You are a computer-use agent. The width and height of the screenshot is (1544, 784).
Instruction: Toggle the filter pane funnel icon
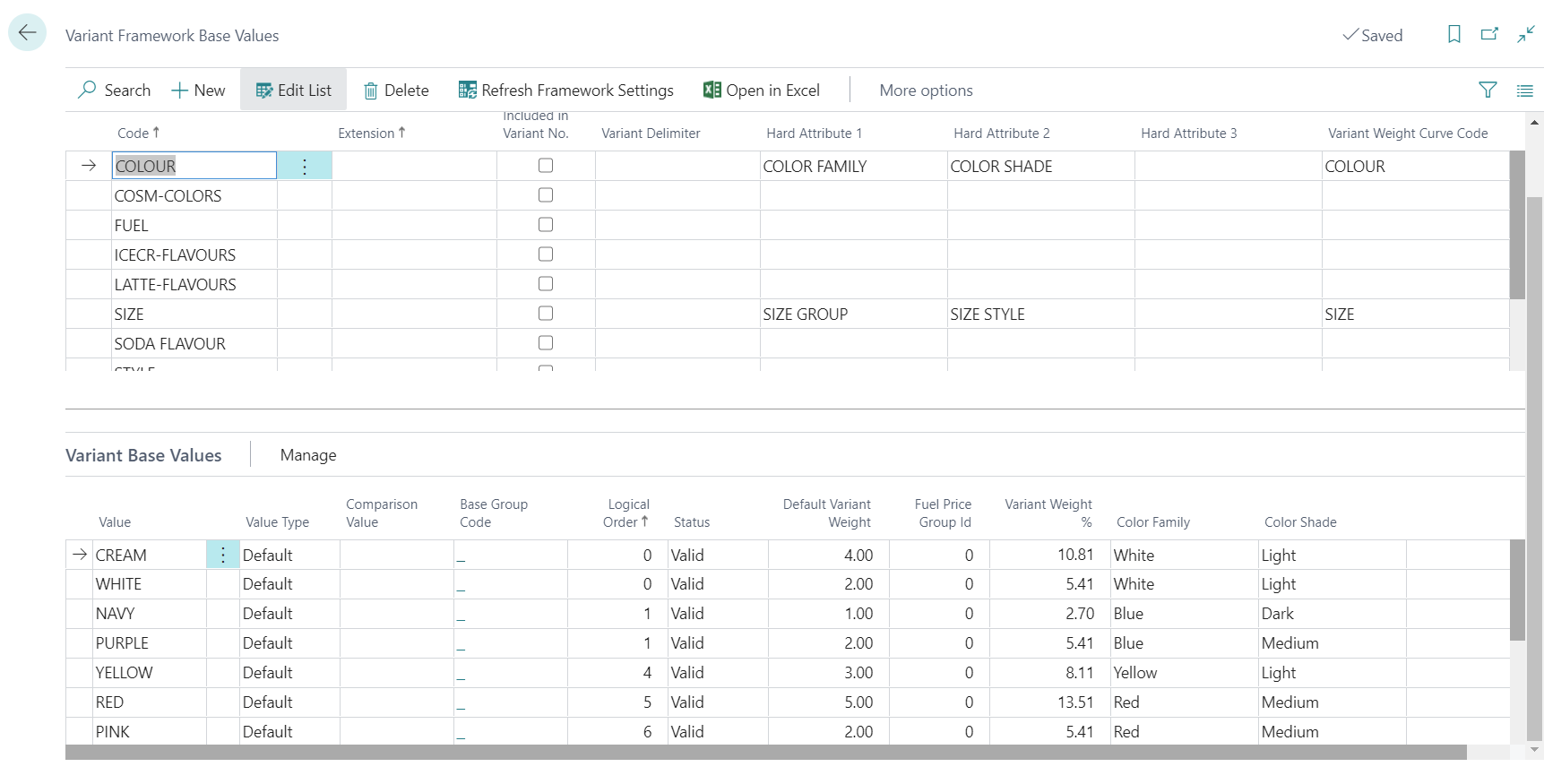coord(1488,90)
